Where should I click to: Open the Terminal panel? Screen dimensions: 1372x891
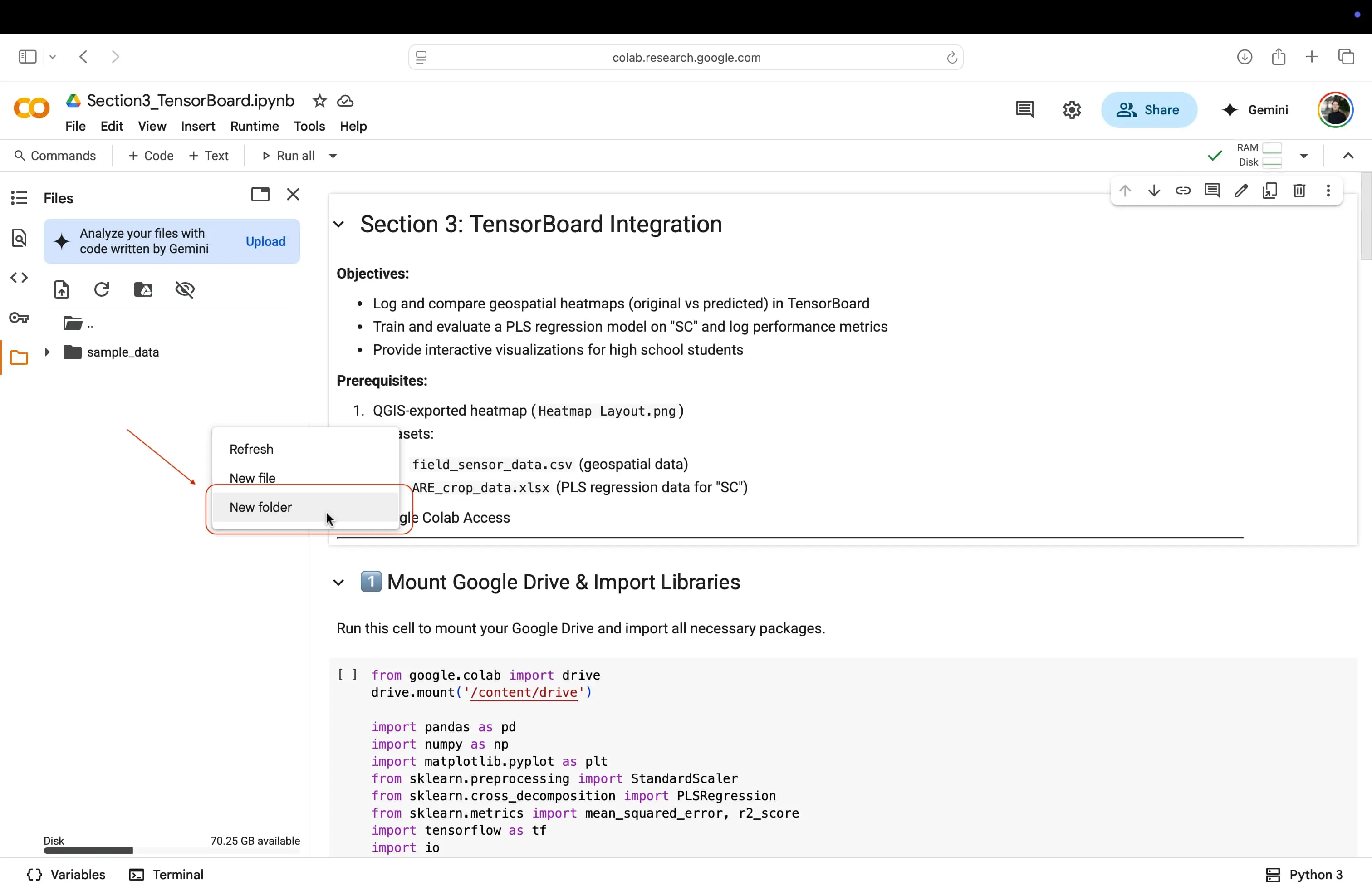[x=167, y=874]
